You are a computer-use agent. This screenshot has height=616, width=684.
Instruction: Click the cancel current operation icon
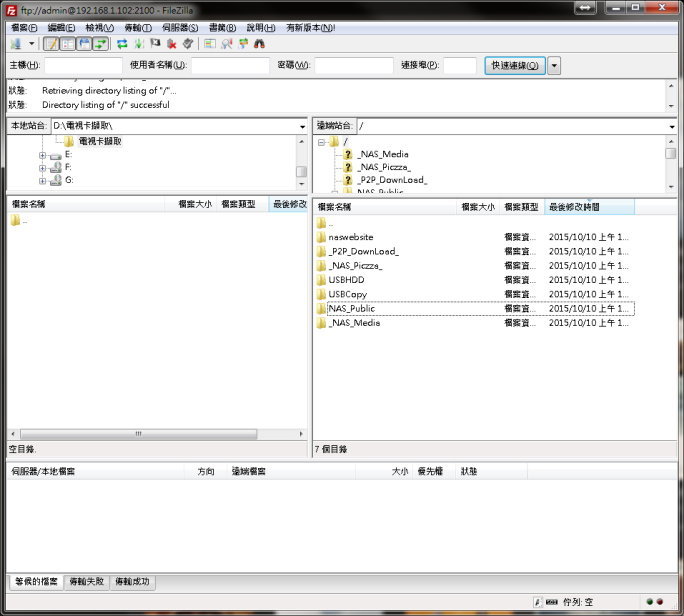click(x=155, y=44)
